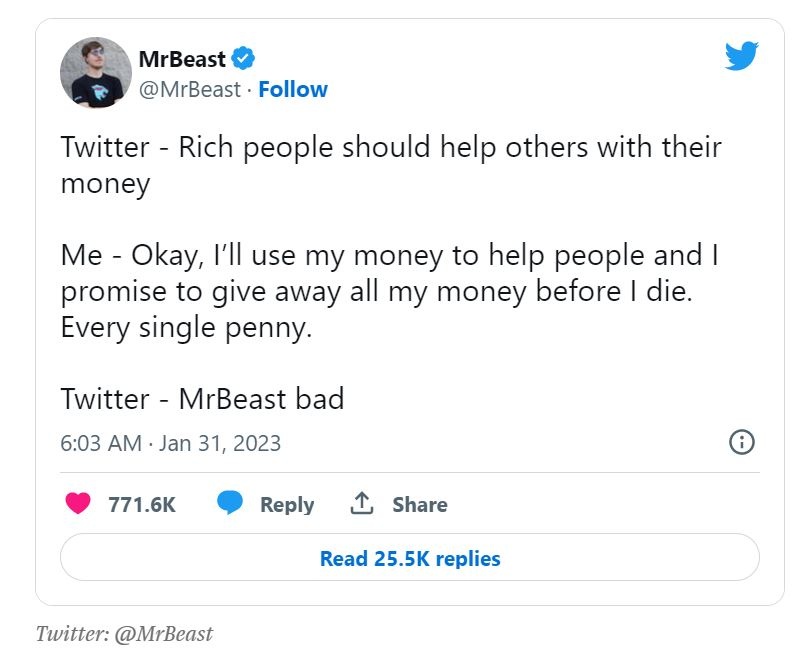Click the MrBeast display name
This screenshot has width=812, height=672.
tap(182, 58)
